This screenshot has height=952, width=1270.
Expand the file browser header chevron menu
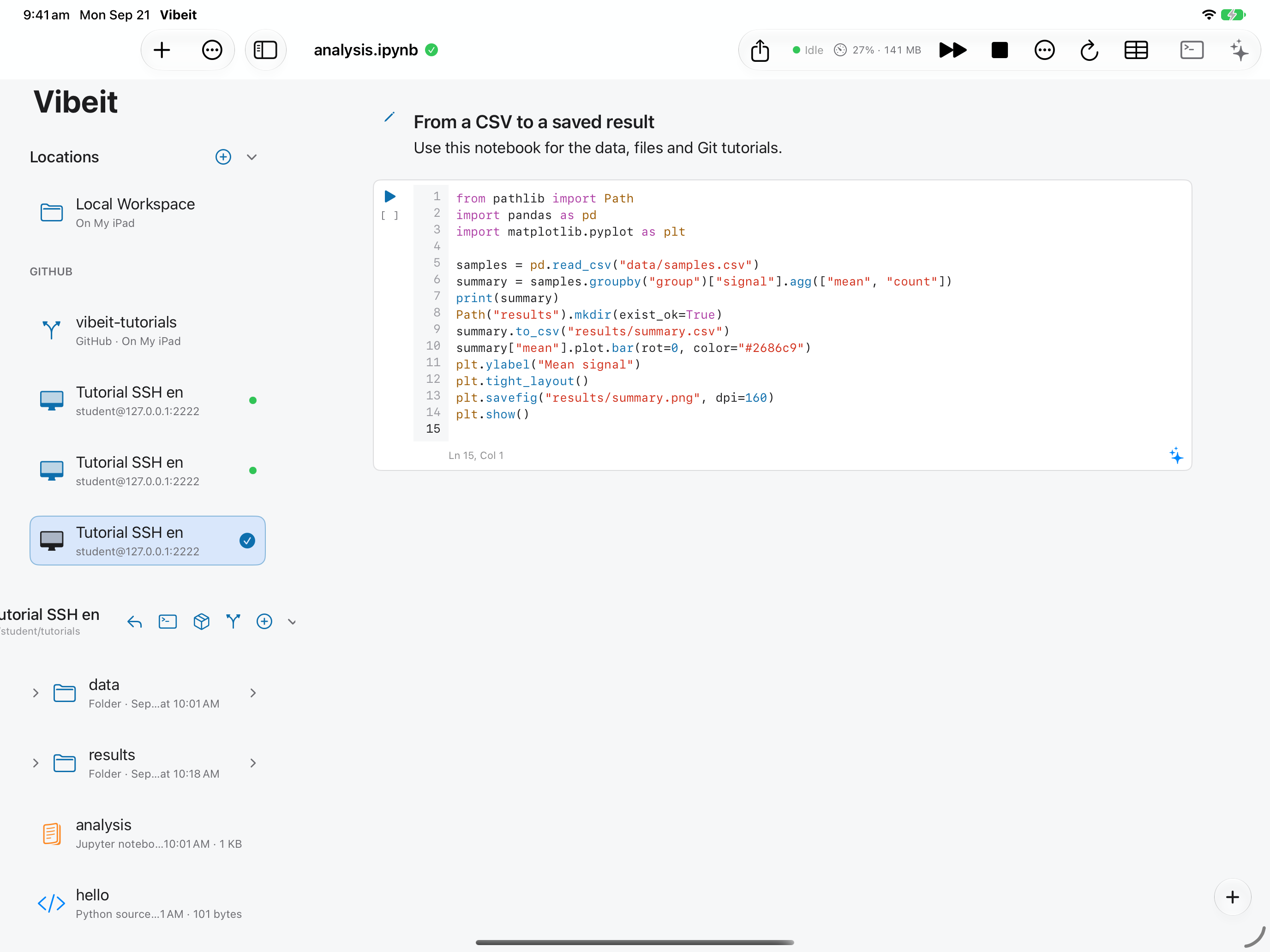click(x=292, y=622)
